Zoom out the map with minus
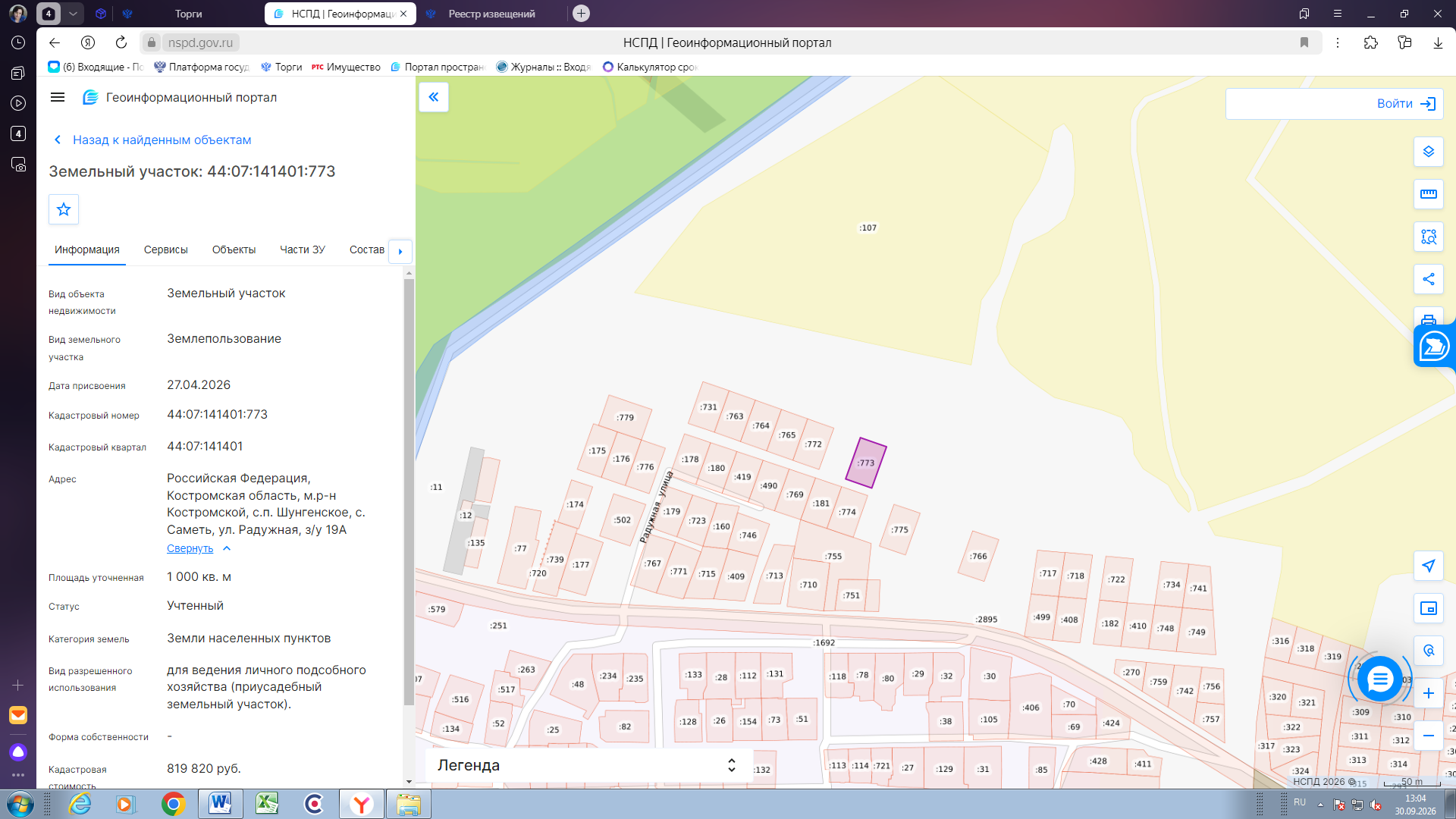Viewport: 1456px width, 819px height. [x=1429, y=736]
